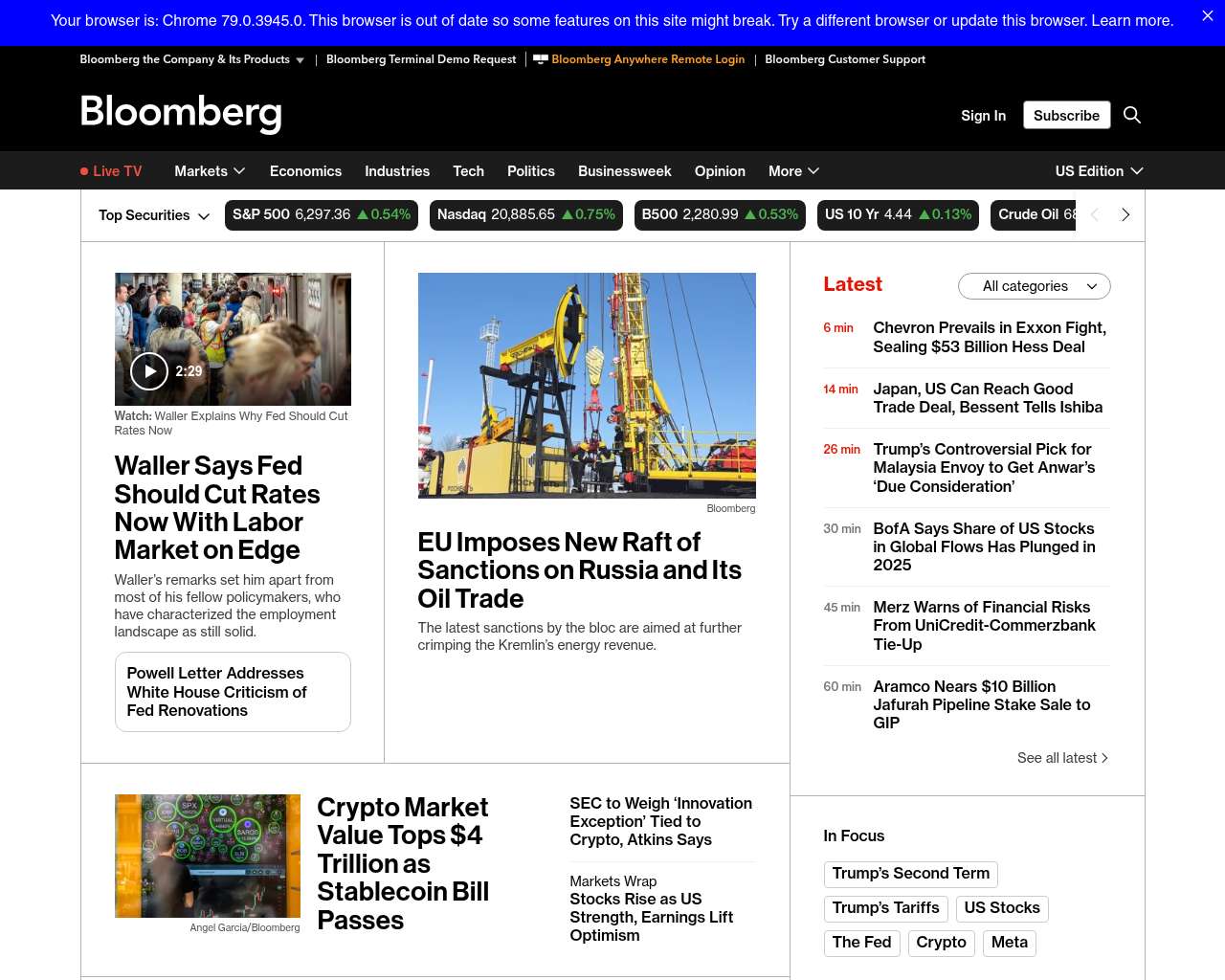Viewport: 1225px width, 980px height.
Task: Open Crypto Market Value Tops $4 Trillion headline
Action: (403, 863)
